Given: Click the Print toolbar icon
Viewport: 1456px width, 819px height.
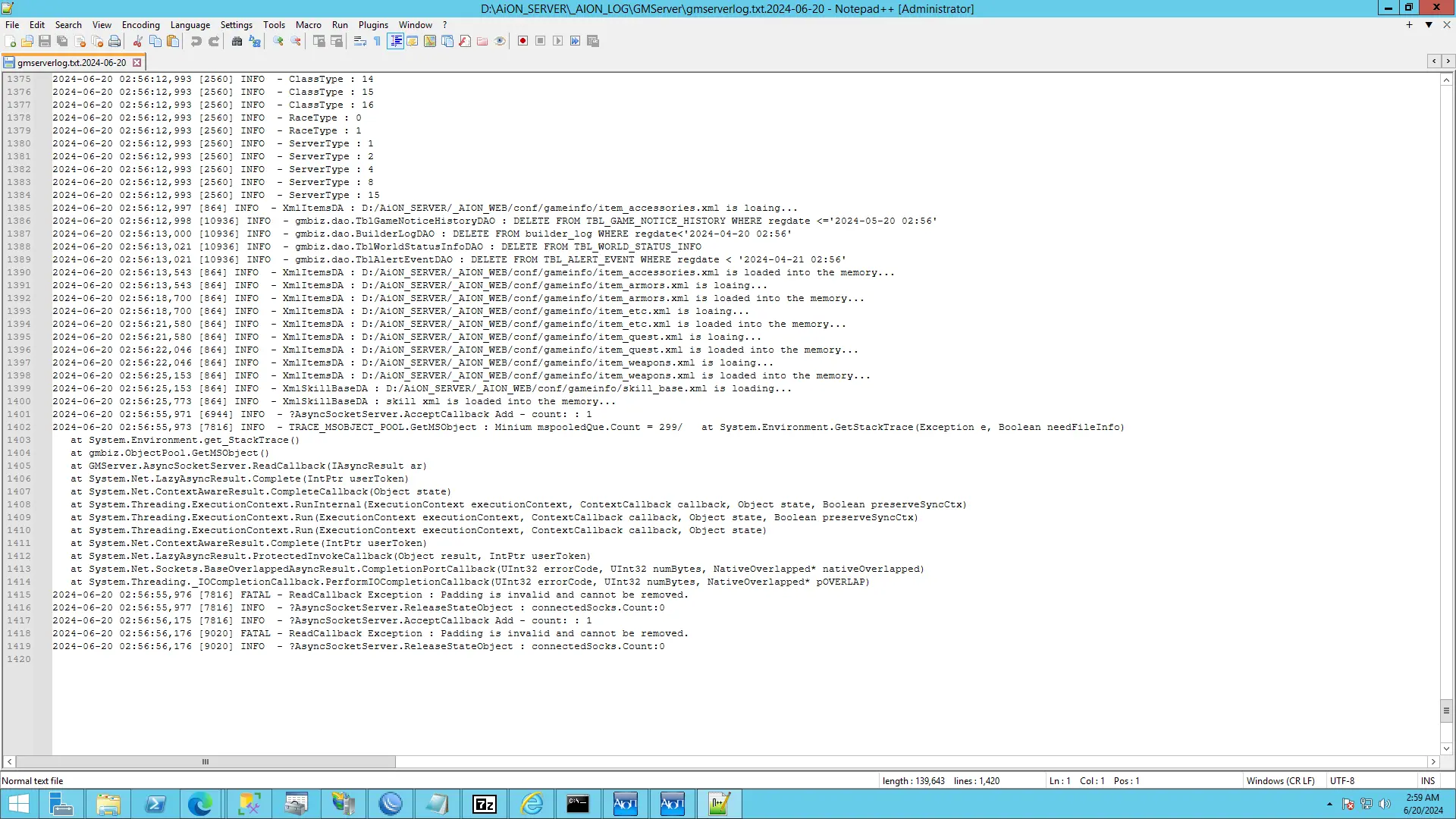Looking at the screenshot, I should click(115, 41).
